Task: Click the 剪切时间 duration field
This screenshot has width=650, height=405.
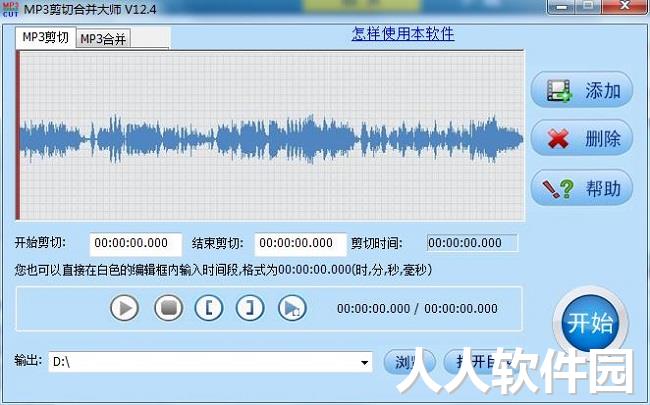Action: pyautogui.click(x=472, y=243)
